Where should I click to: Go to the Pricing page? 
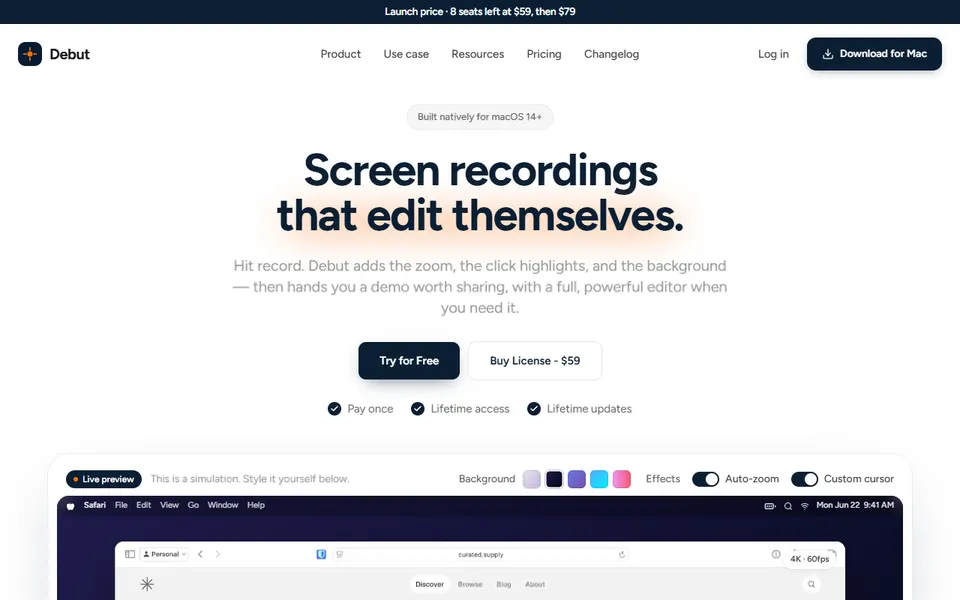point(544,54)
